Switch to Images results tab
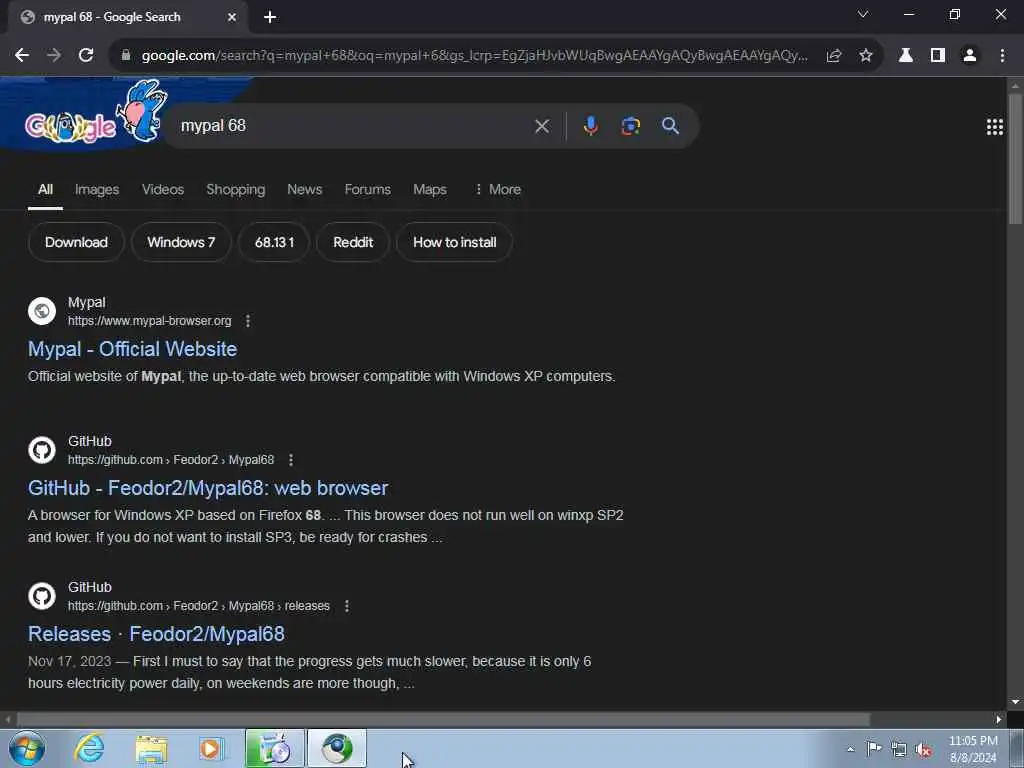 point(97,189)
